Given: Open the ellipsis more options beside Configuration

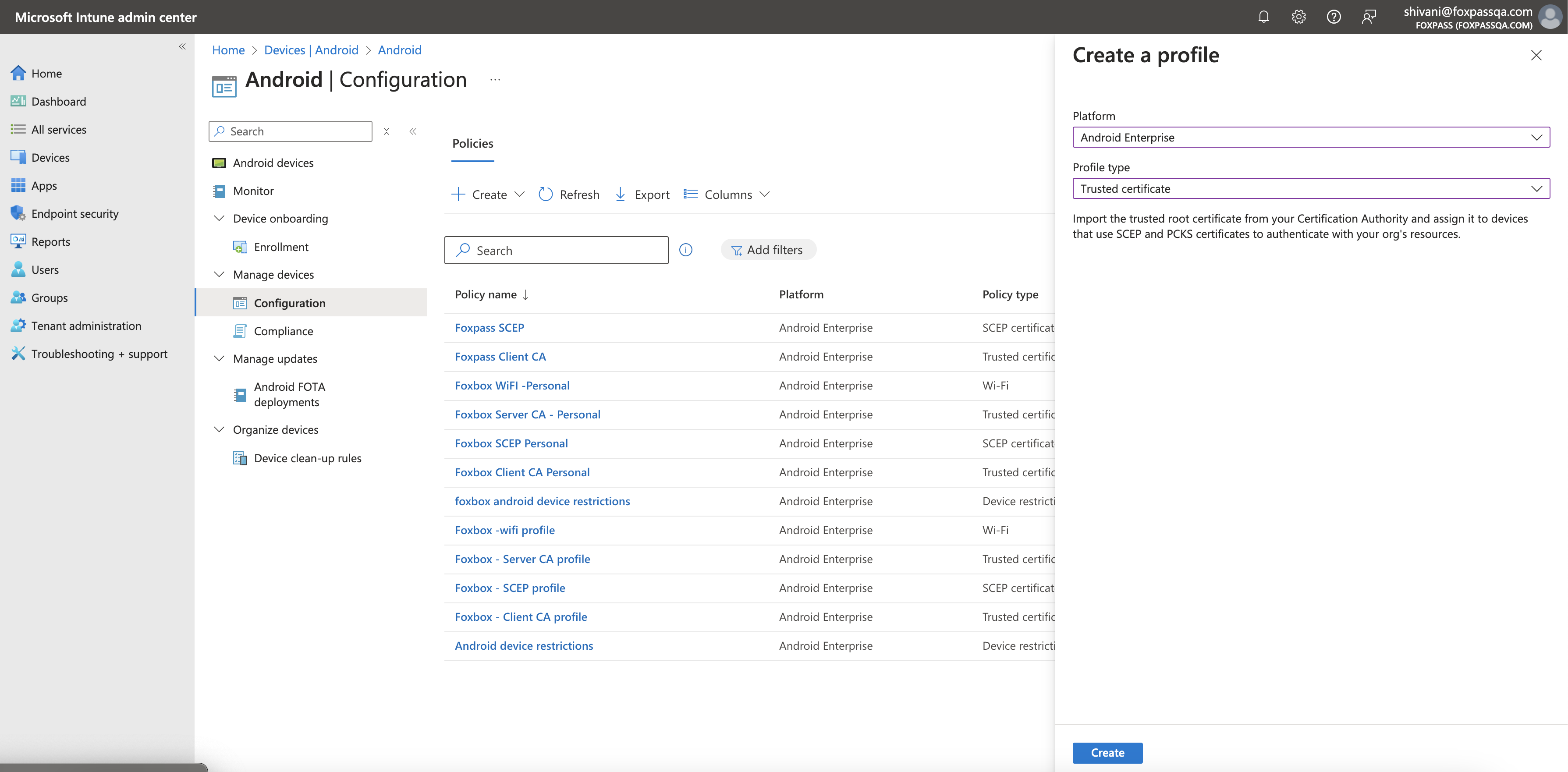Looking at the screenshot, I should click(x=495, y=80).
